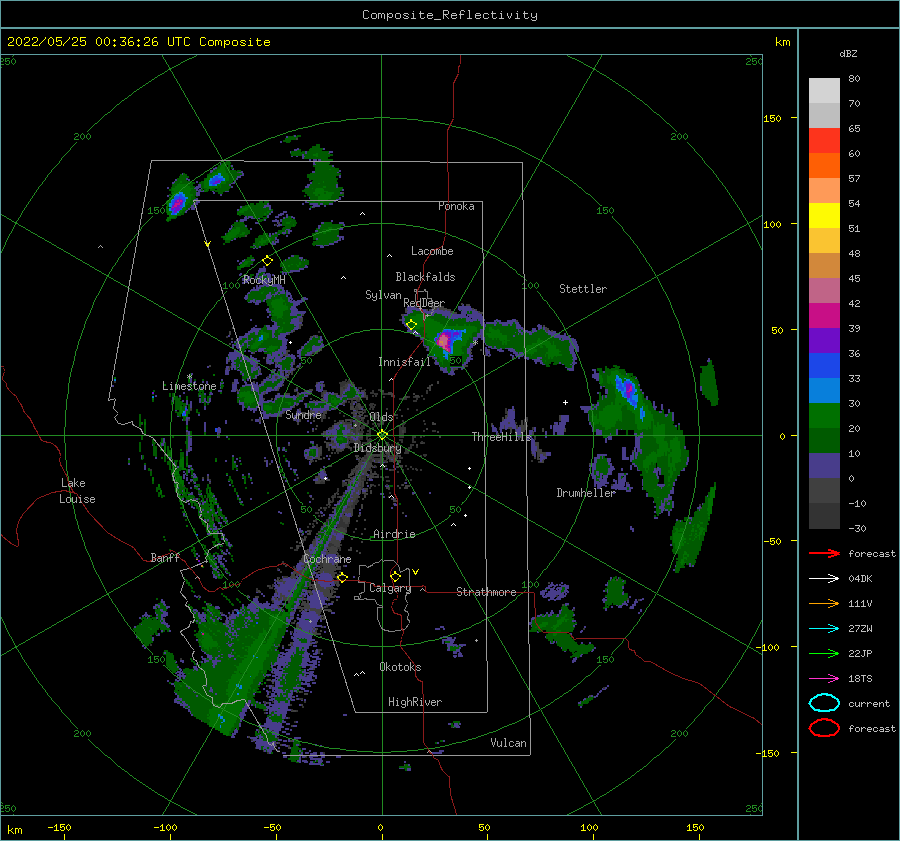Click the Ponoka town label
Viewport: 900px width, 841px height.
tap(456, 206)
